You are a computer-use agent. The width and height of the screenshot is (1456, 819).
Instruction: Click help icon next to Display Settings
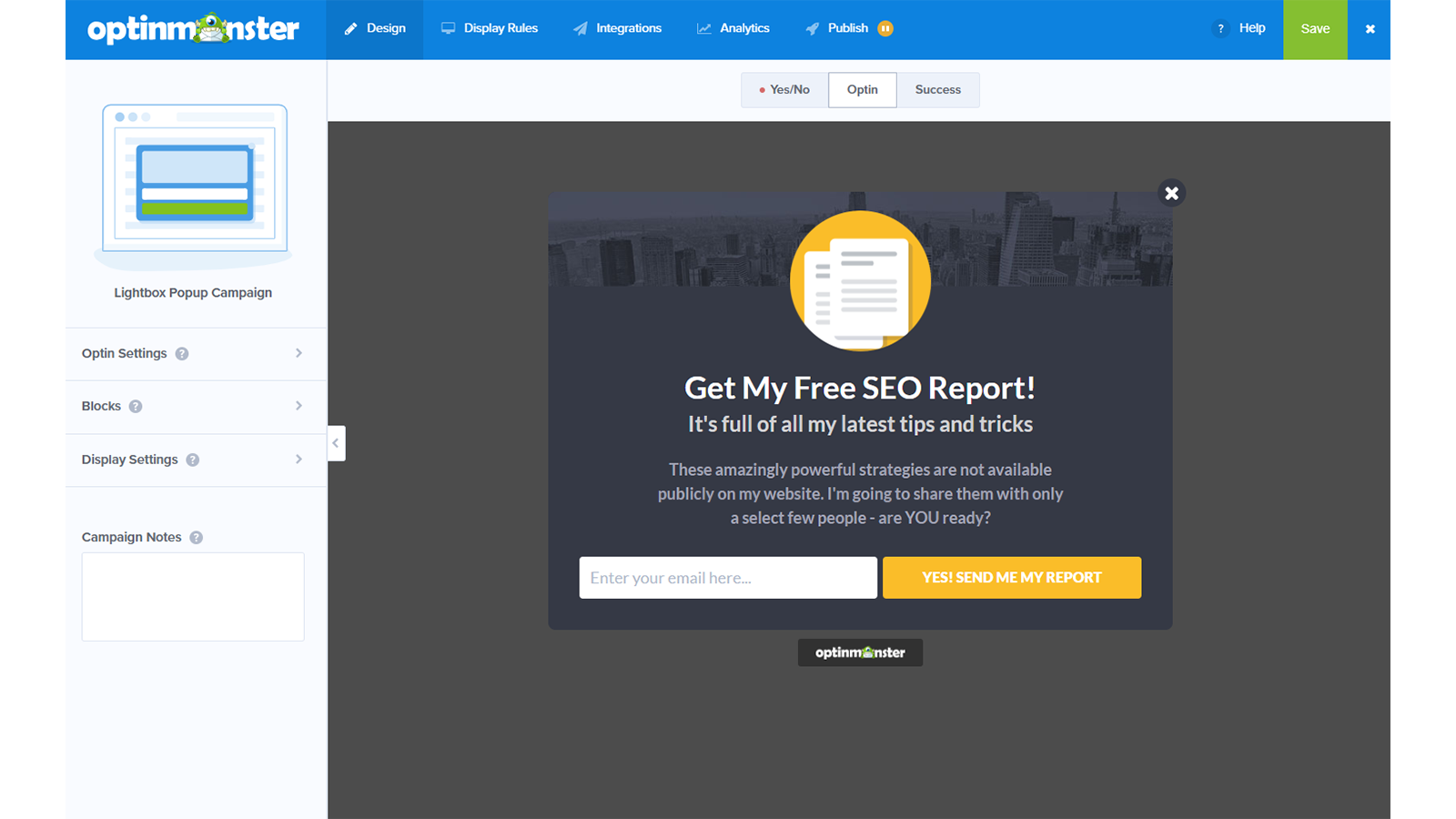click(x=193, y=460)
